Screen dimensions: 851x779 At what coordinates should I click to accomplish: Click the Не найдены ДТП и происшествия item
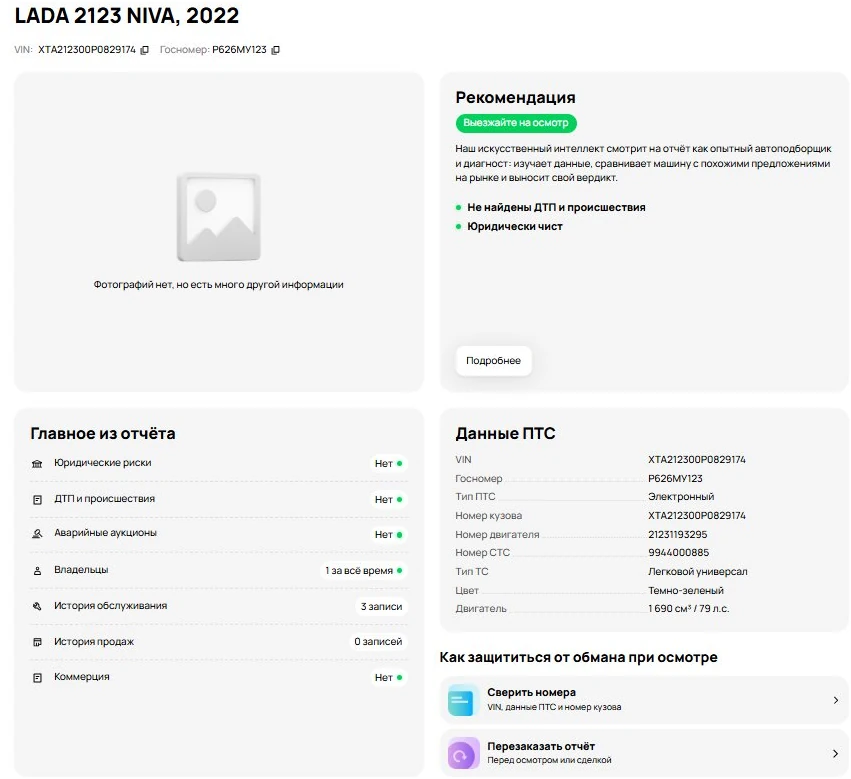(x=556, y=207)
